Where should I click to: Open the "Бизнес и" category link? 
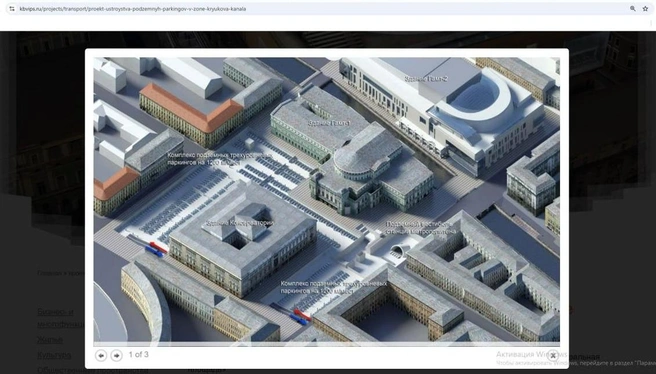pos(55,312)
